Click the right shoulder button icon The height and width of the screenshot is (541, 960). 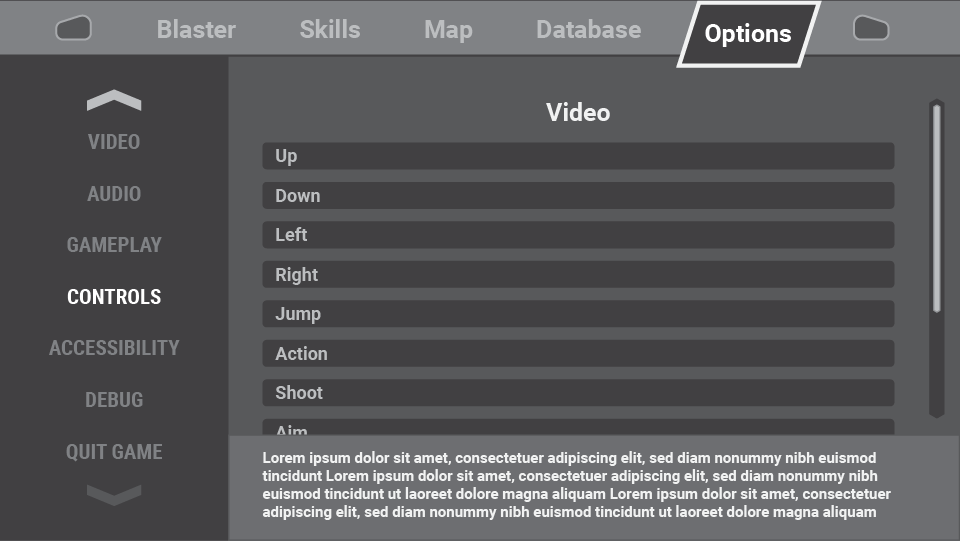click(x=871, y=28)
